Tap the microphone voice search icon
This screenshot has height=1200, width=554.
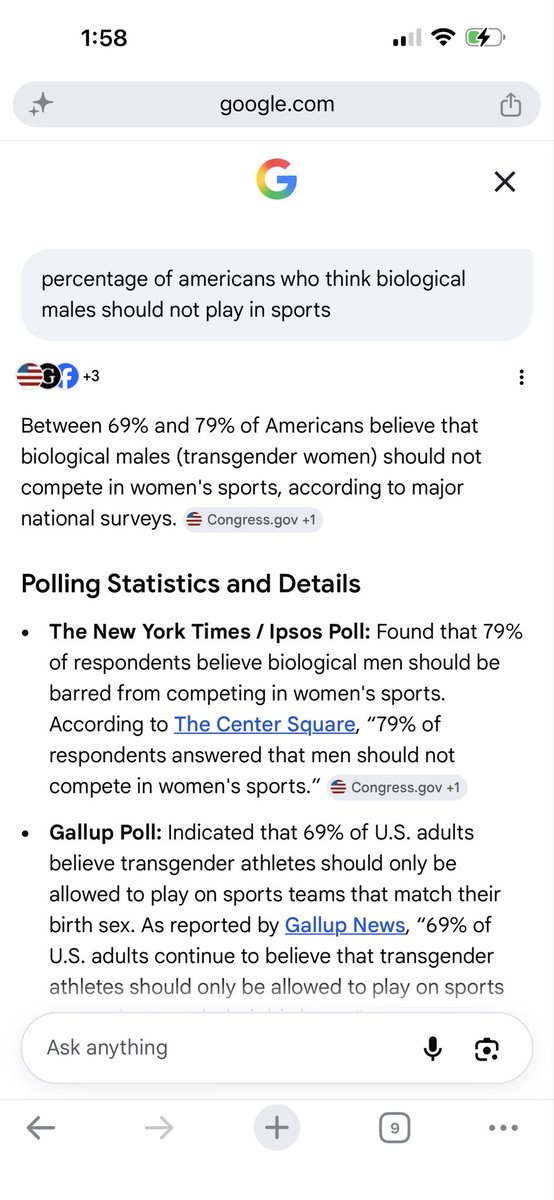pos(433,1048)
